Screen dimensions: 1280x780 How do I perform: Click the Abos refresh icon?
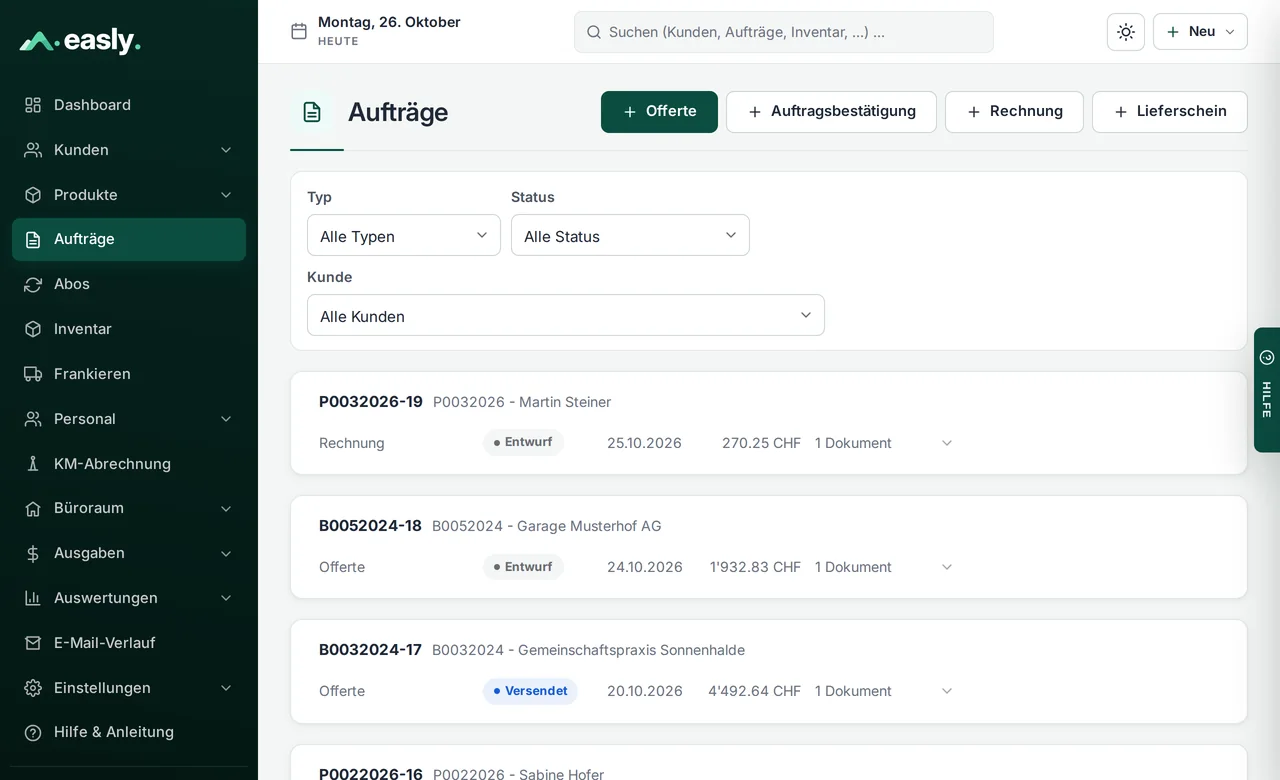pyautogui.click(x=33, y=284)
